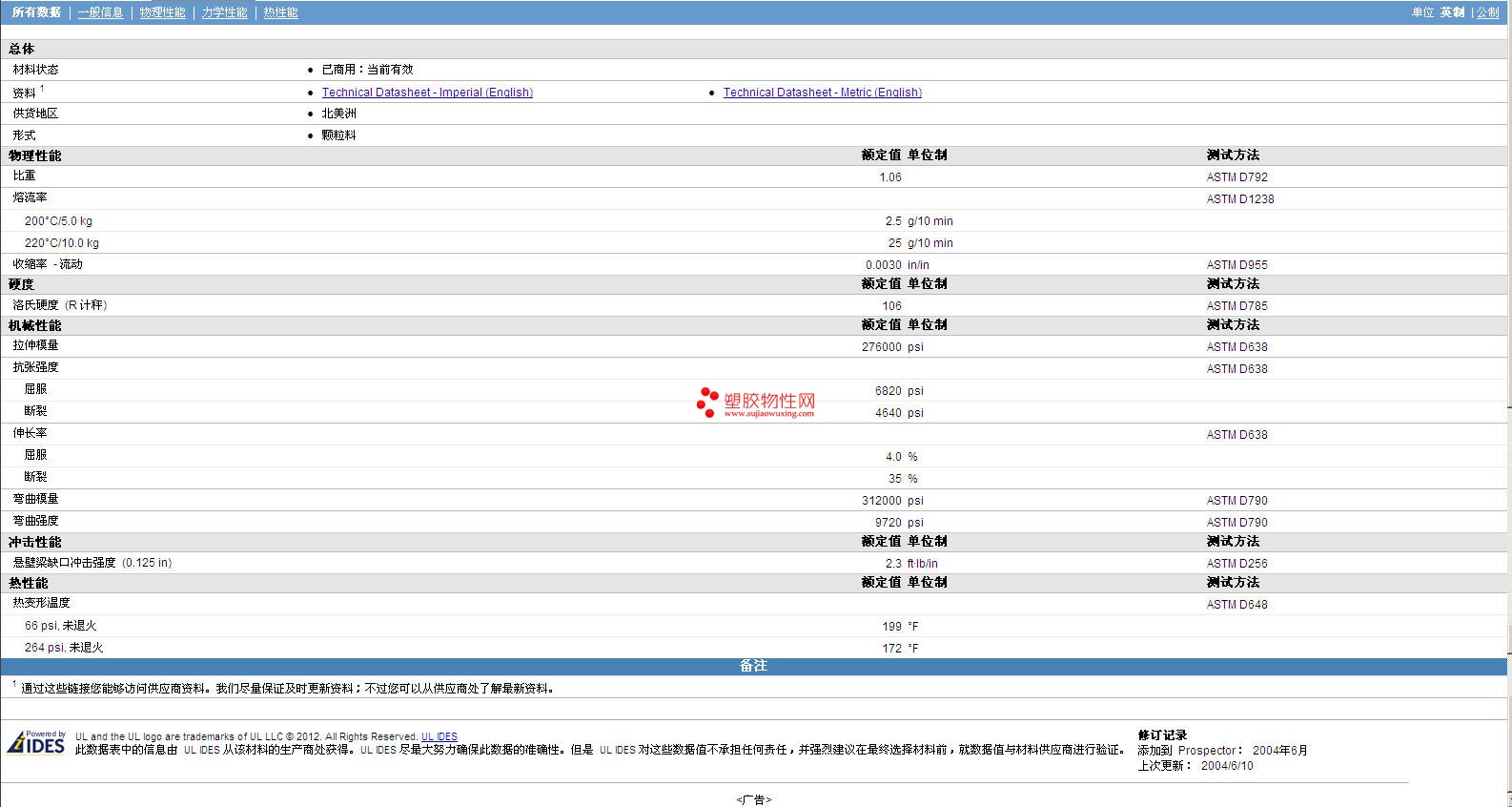Go to the 力学性能 tab

tap(225, 12)
